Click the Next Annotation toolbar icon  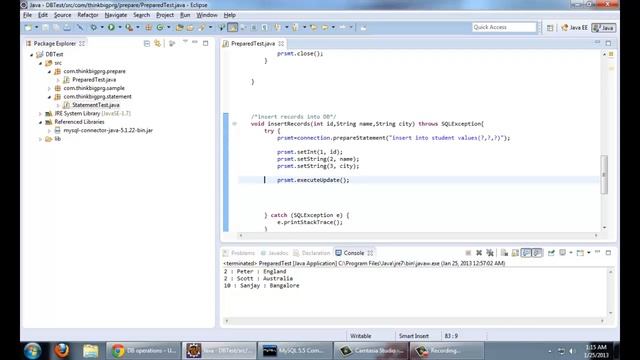[278, 27]
